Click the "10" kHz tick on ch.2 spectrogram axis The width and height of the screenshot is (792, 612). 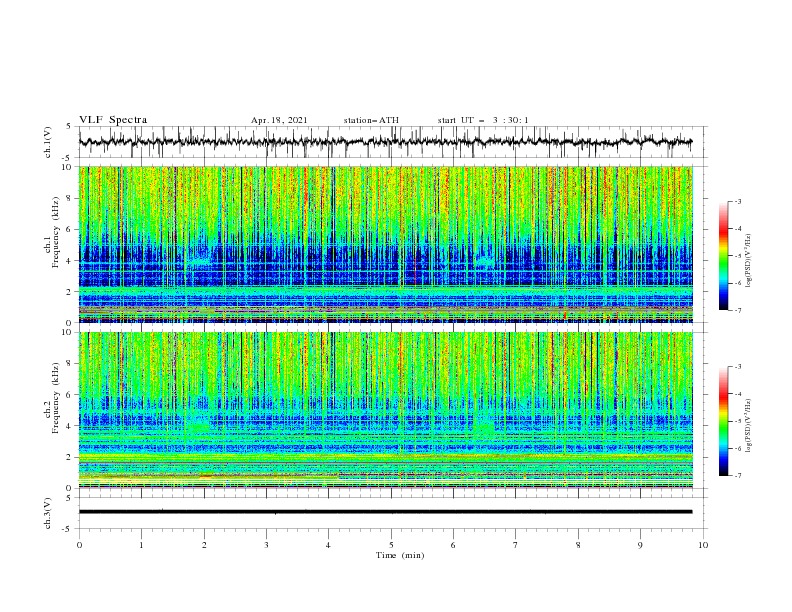(67, 332)
